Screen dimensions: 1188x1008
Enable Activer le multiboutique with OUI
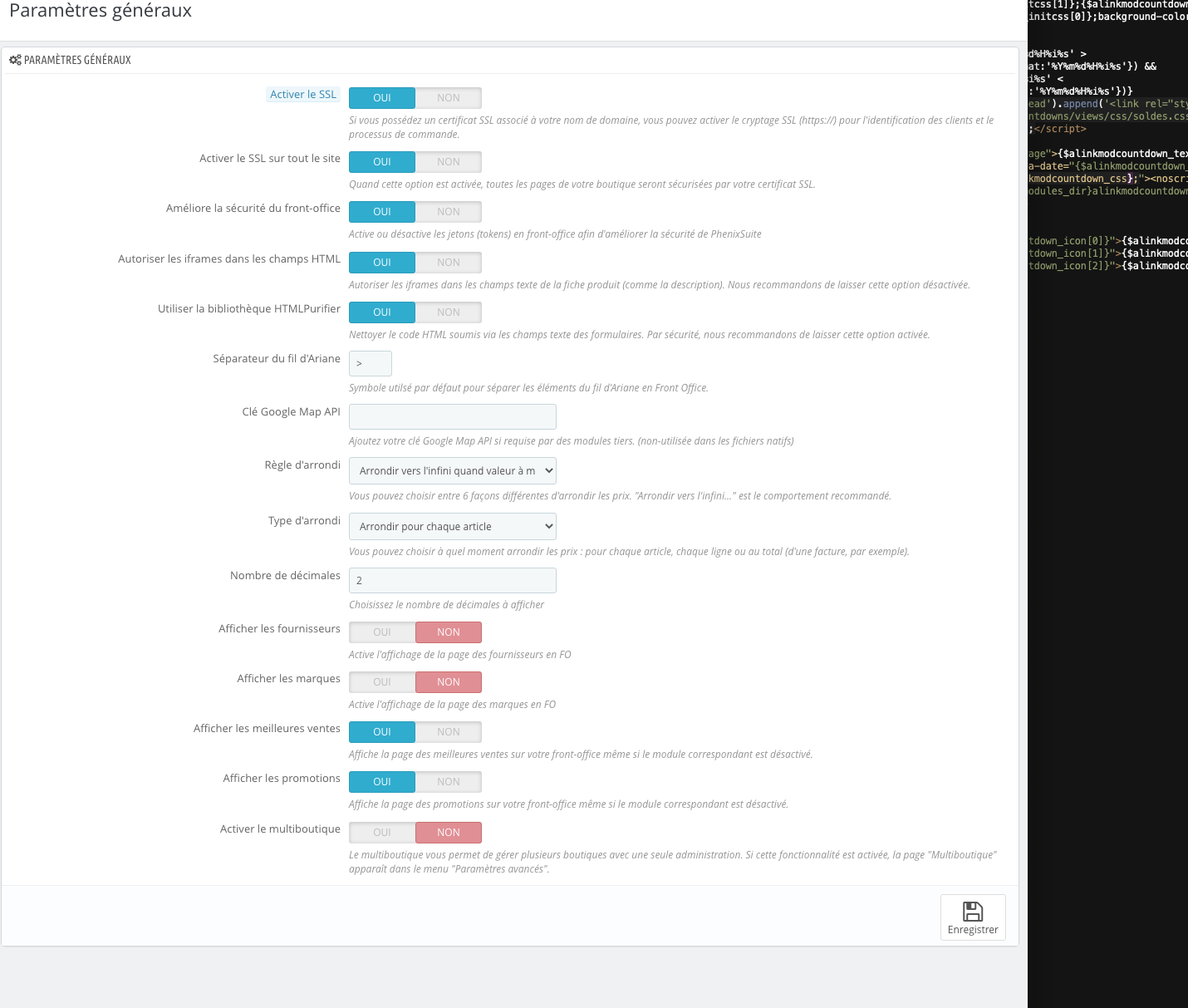point(382,833)
